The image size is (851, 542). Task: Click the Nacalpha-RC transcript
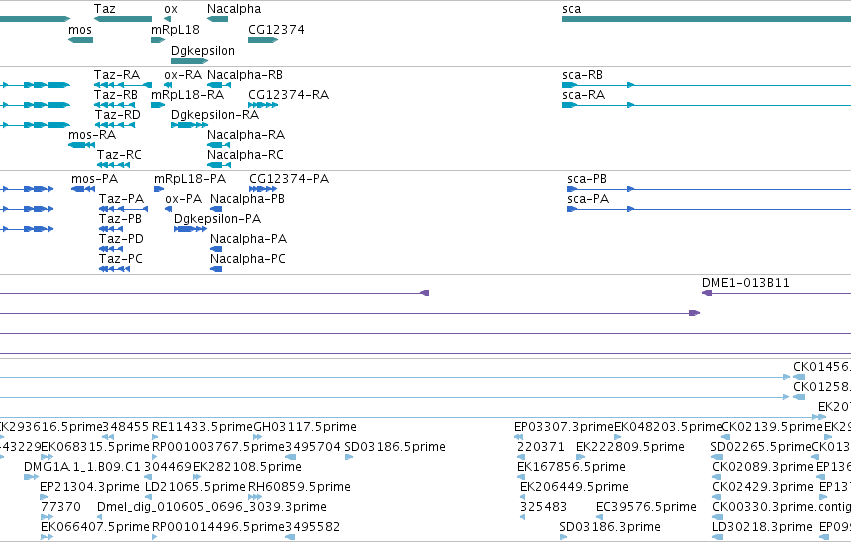click(x=219, y=165)
